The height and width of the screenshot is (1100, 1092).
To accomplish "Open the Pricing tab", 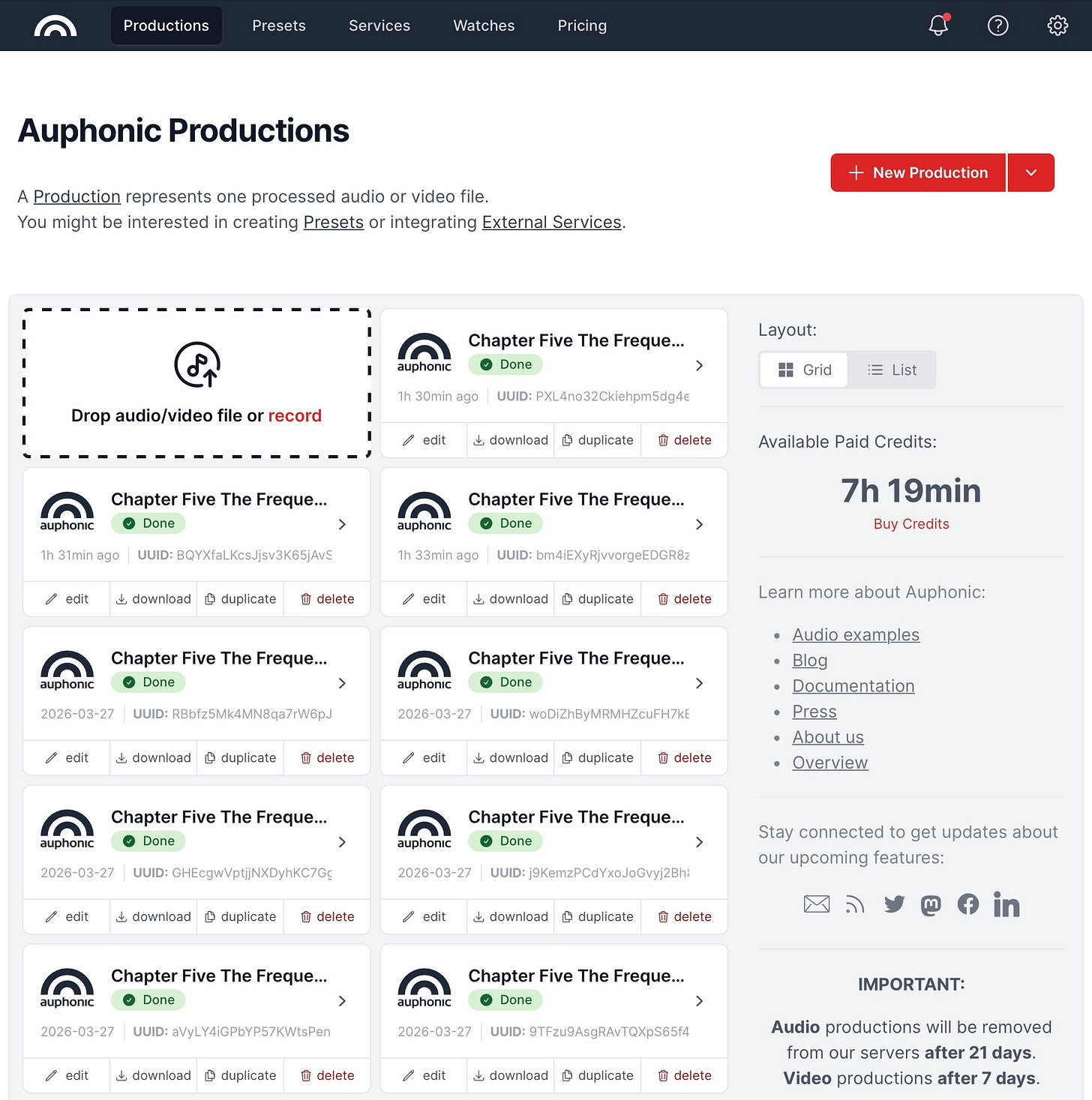I will 582,25.
